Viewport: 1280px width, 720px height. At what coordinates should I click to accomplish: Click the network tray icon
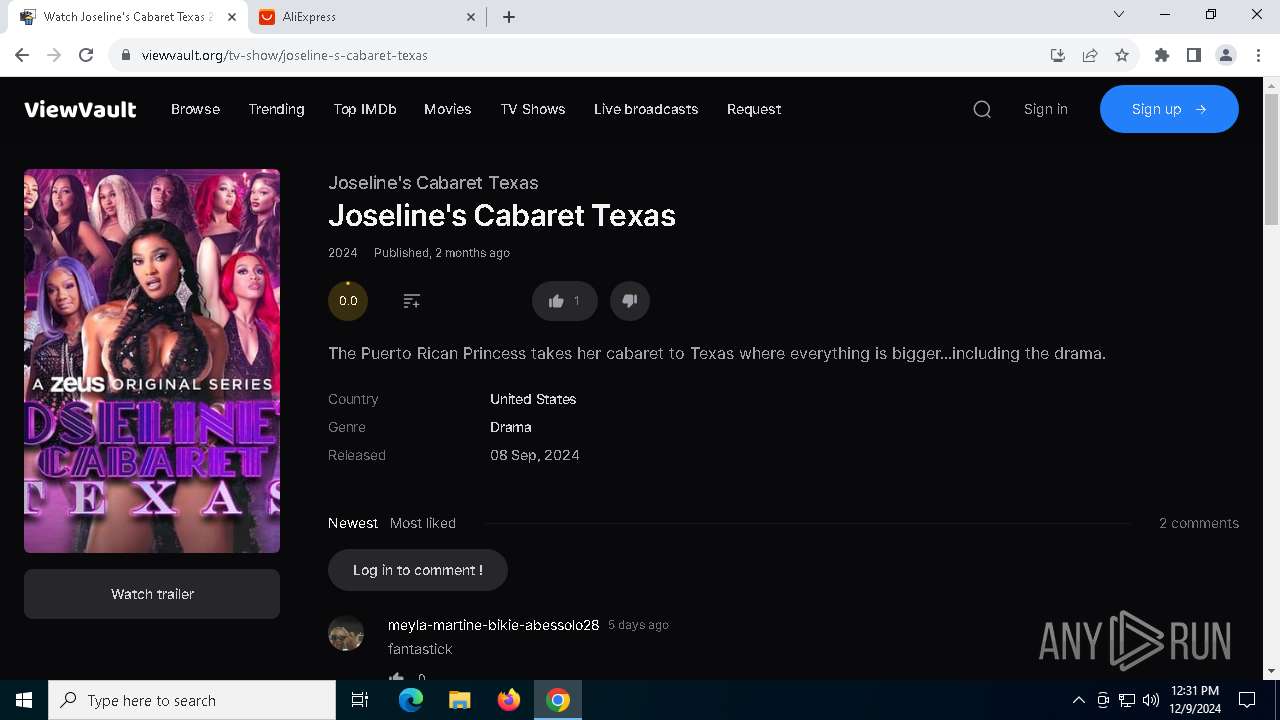point(1127,700)
